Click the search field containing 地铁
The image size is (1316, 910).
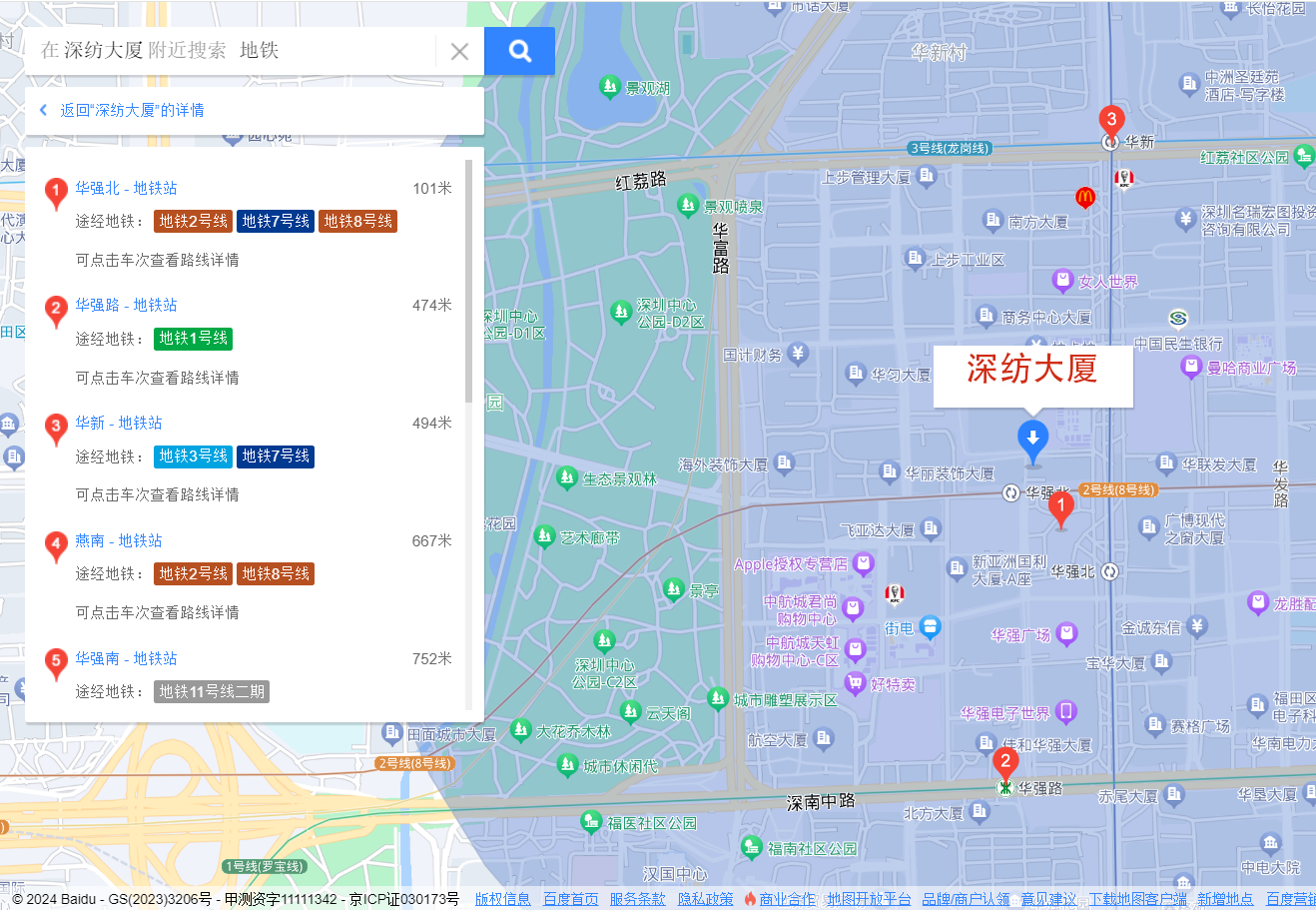click(230, 51)
